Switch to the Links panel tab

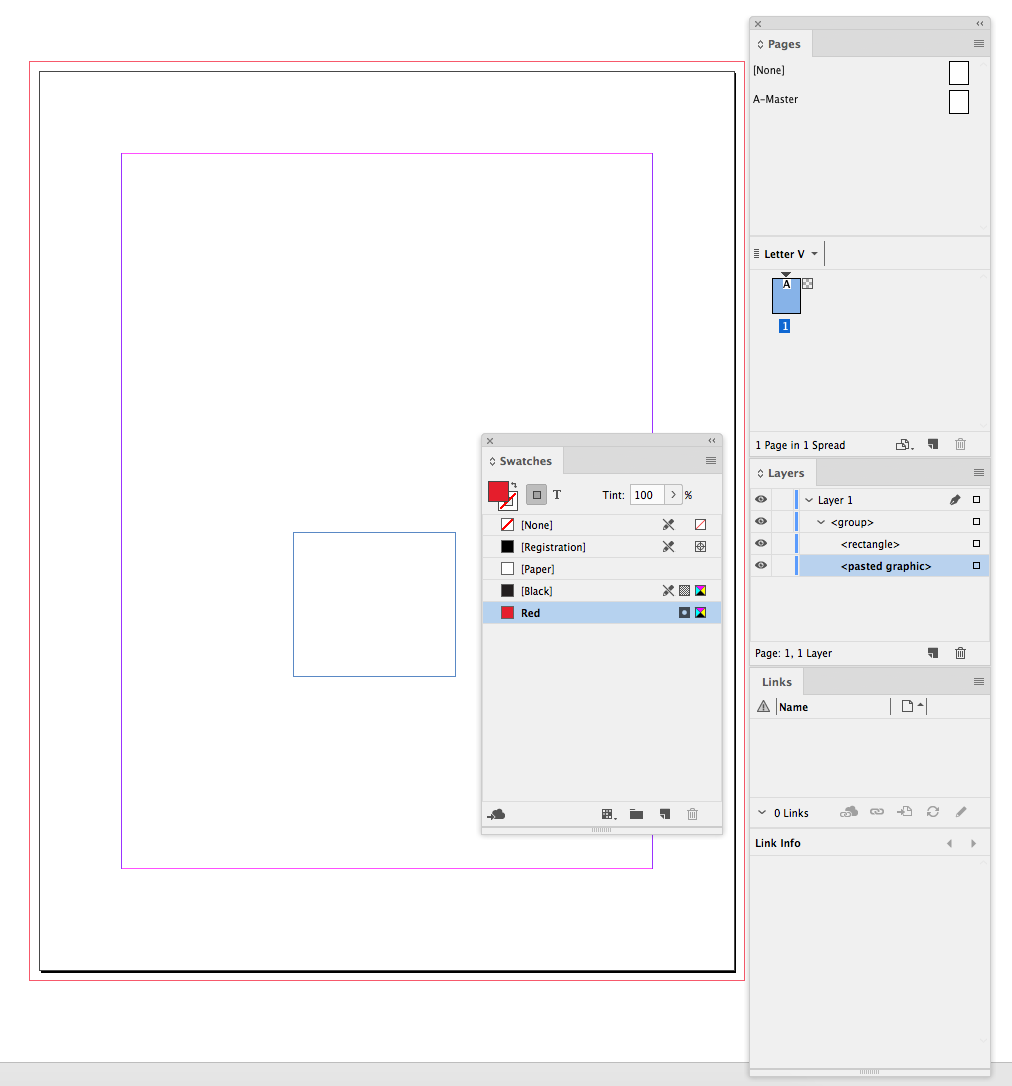coord(776,681)
